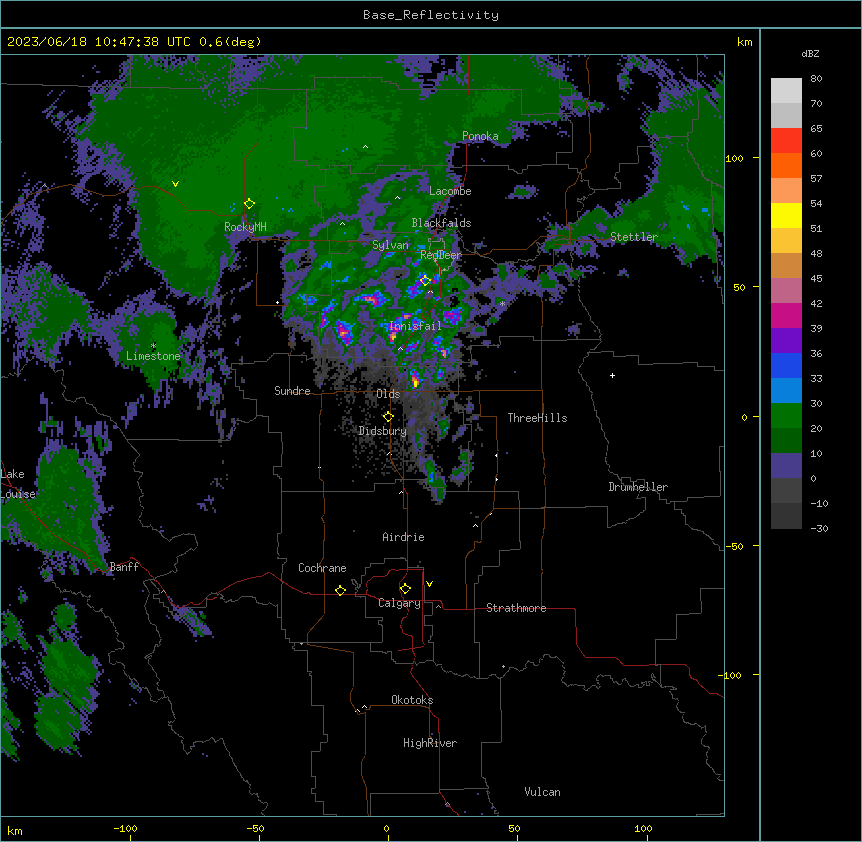Select the Airdrie label
The width and height of the screenshot is (862, 842).
(x=404, y=537)
